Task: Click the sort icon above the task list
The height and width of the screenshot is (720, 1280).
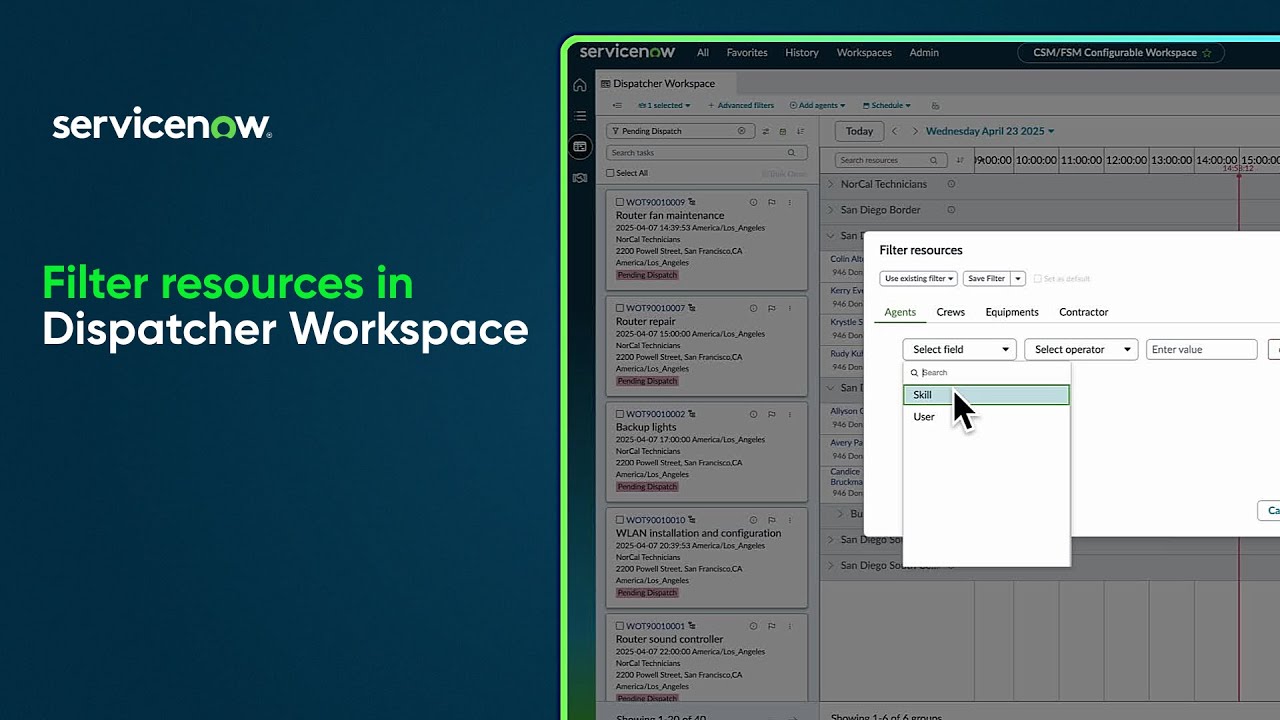Action: pos(800,131)
